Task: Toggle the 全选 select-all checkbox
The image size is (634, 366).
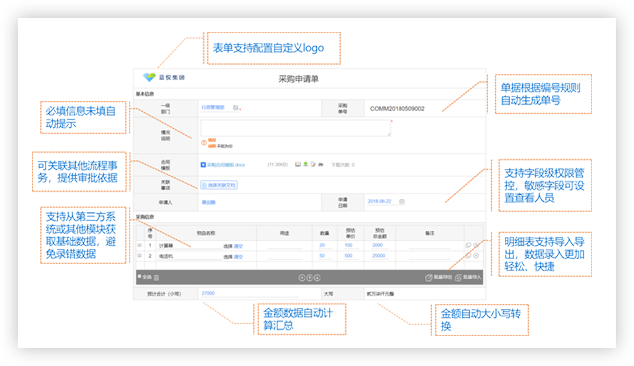Action: coord(139,277)
